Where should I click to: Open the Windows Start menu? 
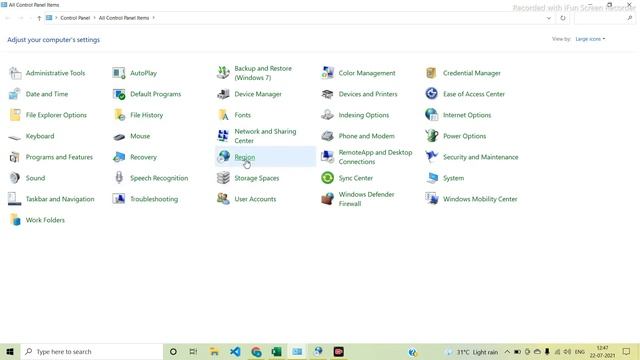pos(10,351)
